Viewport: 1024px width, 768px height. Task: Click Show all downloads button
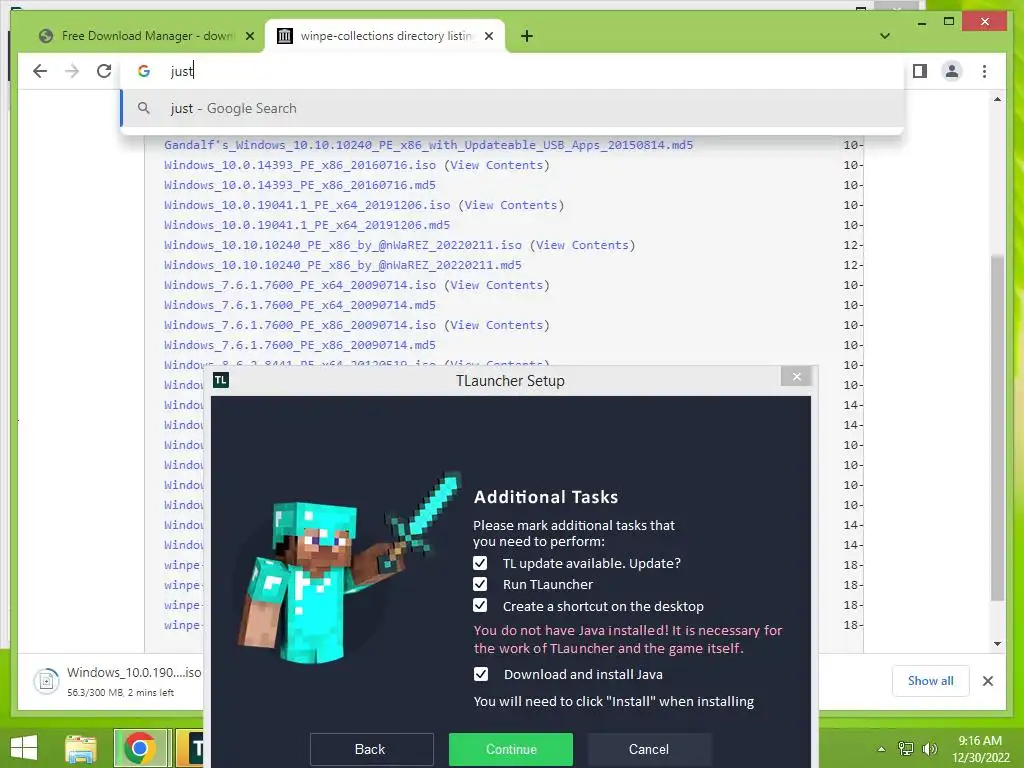pos(930,681)
